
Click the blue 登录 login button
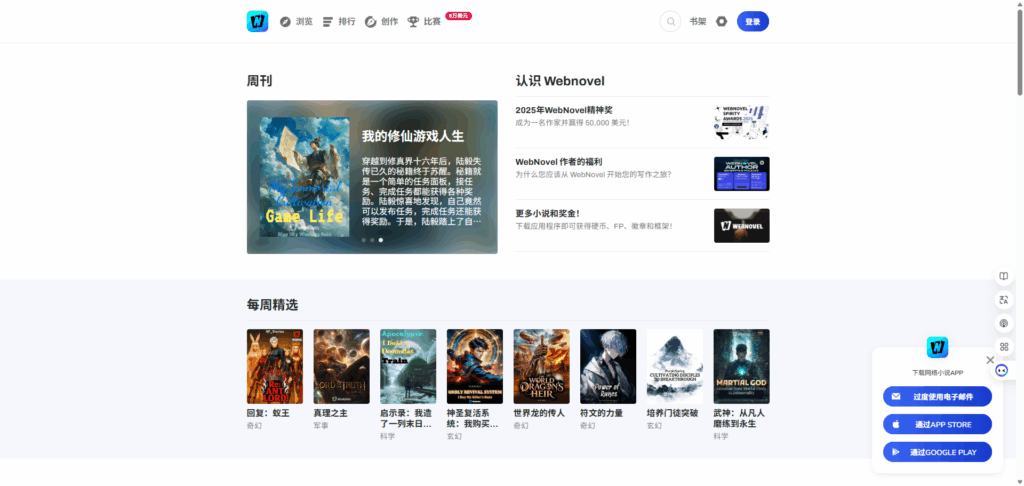[752, 22]
